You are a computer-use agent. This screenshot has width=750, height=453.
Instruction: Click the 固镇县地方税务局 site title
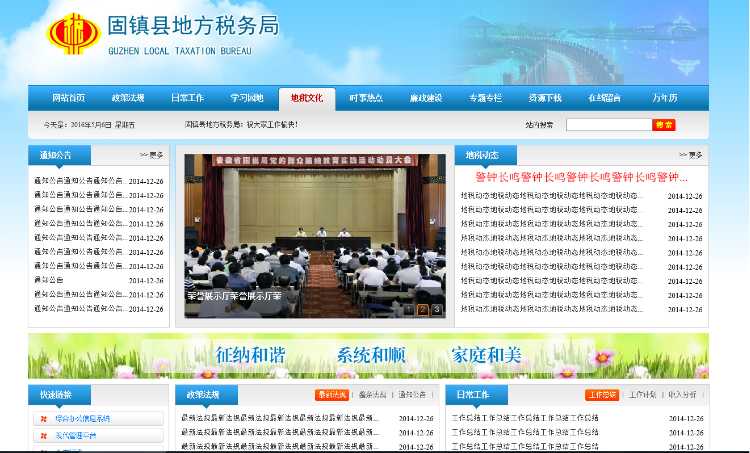click(x=193, y=26)
